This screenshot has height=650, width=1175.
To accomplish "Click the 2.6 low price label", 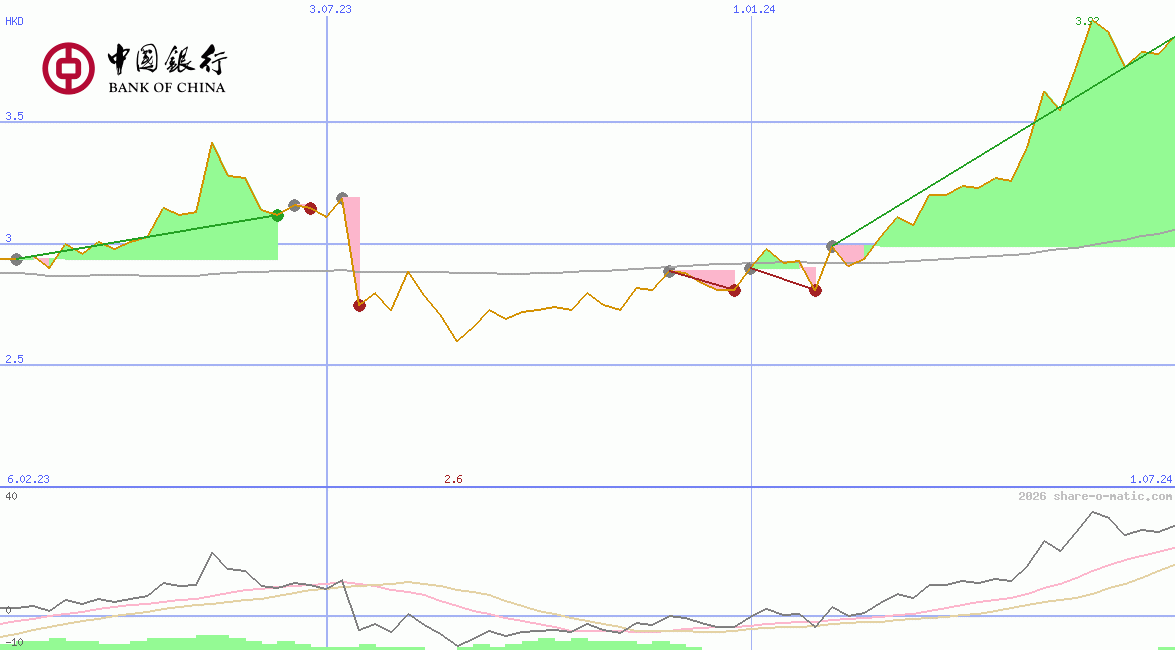I will (x=453, y=479).
